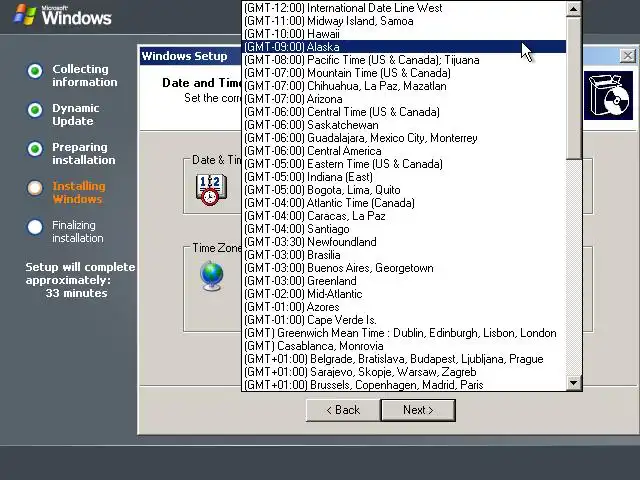
Task: Click the time zone list scrollbar thumb
Action: click(573, 88)
